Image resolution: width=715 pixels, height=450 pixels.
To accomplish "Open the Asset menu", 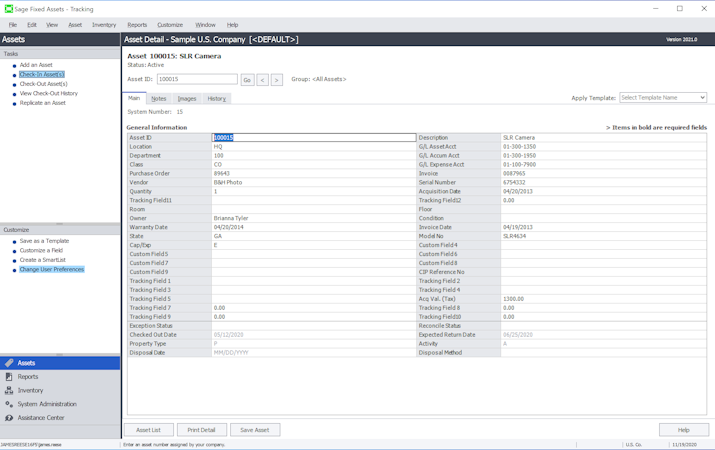I will (x=75, y=25).
